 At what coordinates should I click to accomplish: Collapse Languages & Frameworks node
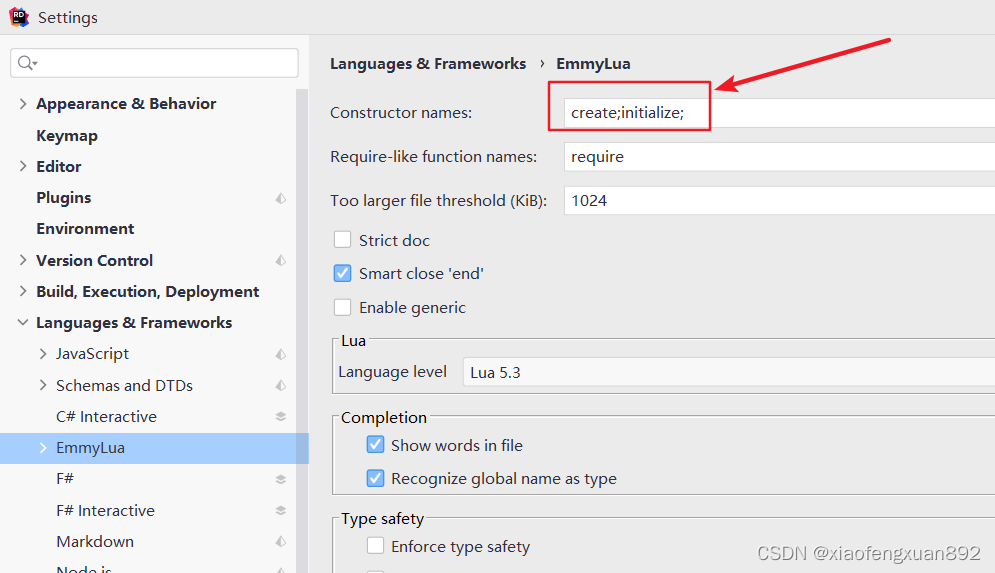coord(23,322)
